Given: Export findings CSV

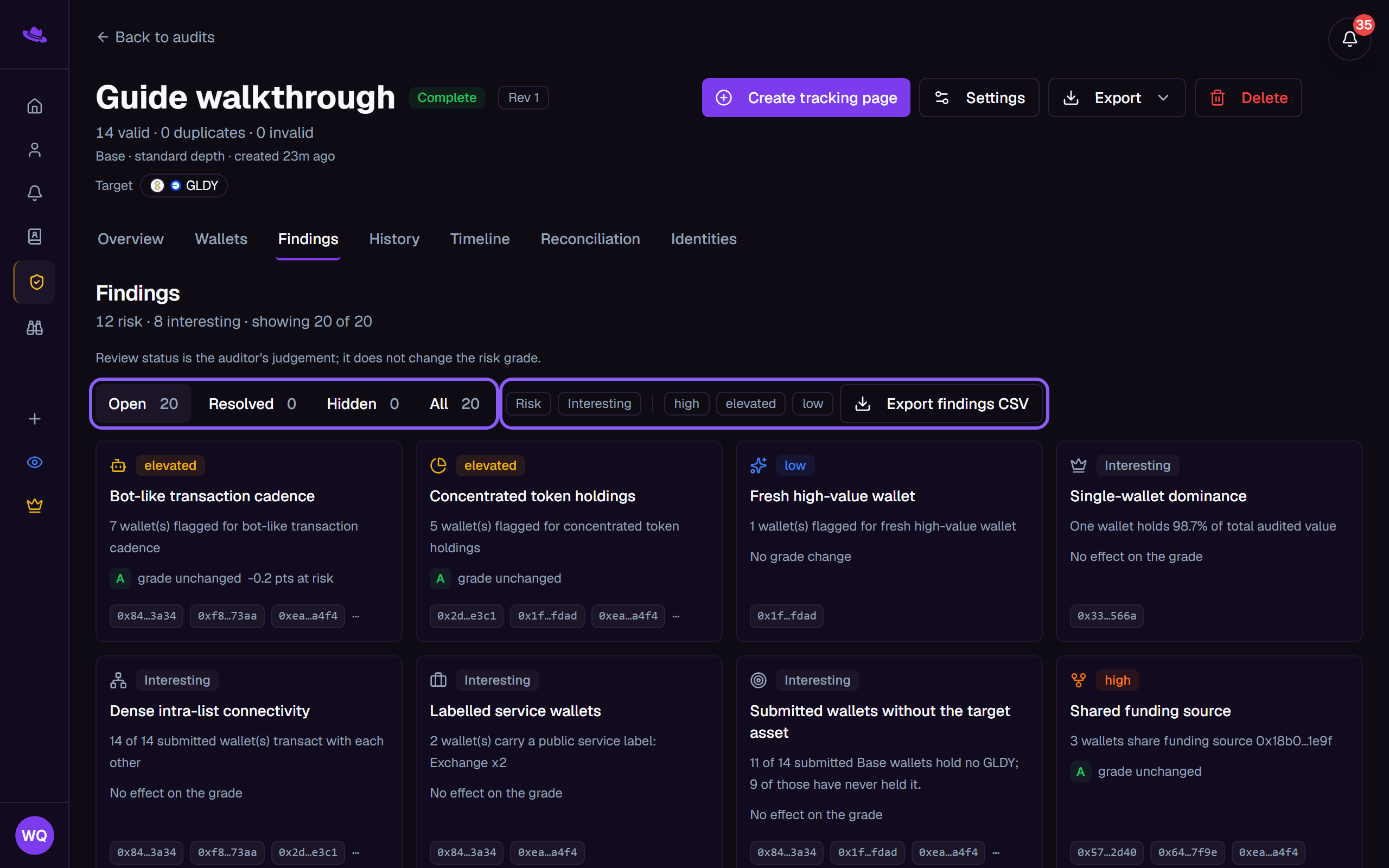Looking at the screenshot, I should click(941, 404).
